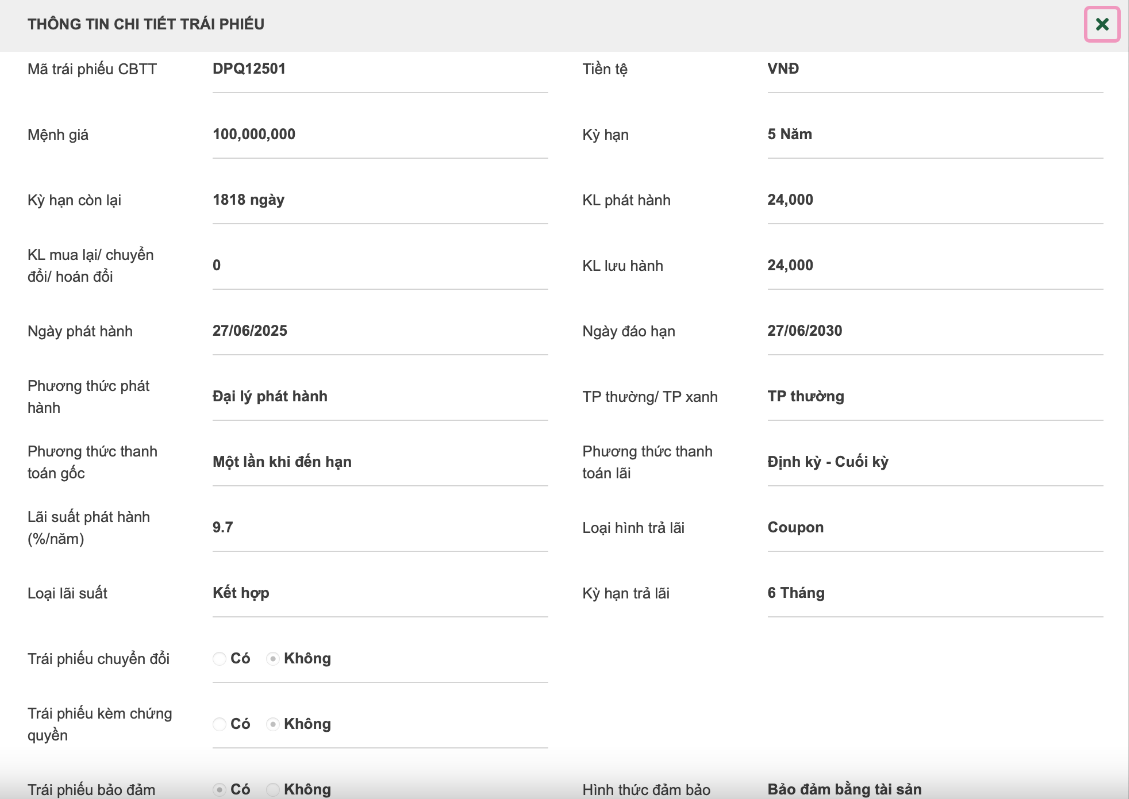This screenshot has height=799, width=1129.
Task: Select Không for Trái phiếu bảo đảm
Action: pos(273,790)
